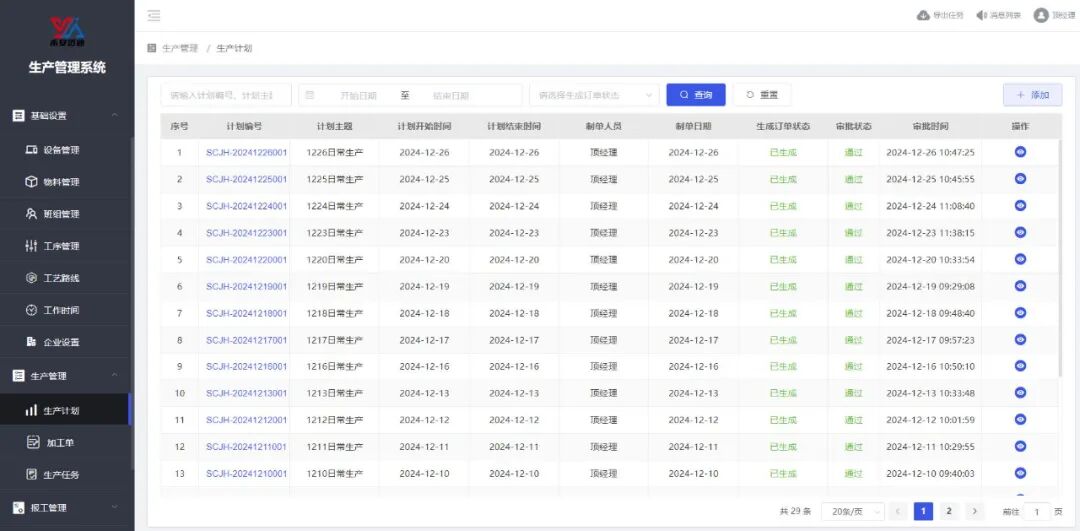Click eye icon for 1217日常生产 row
The height and width of the screenshot is (531, 1080).
pos(1020,339)
